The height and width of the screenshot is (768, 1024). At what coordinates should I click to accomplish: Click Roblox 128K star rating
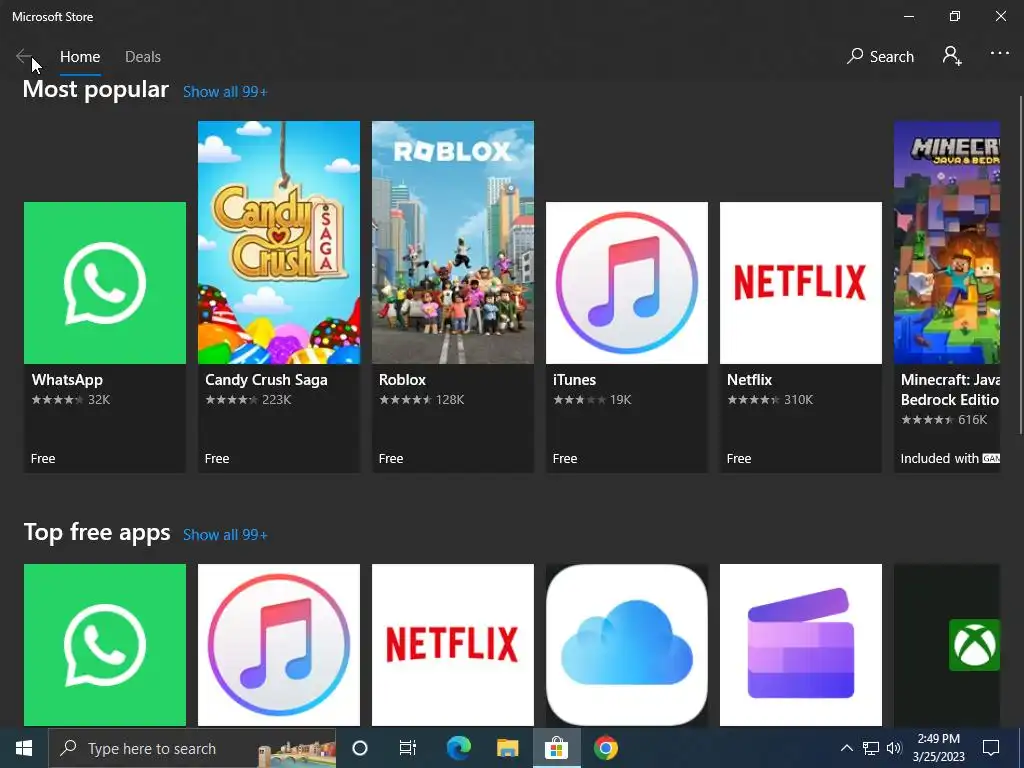[x=421, y=400]
